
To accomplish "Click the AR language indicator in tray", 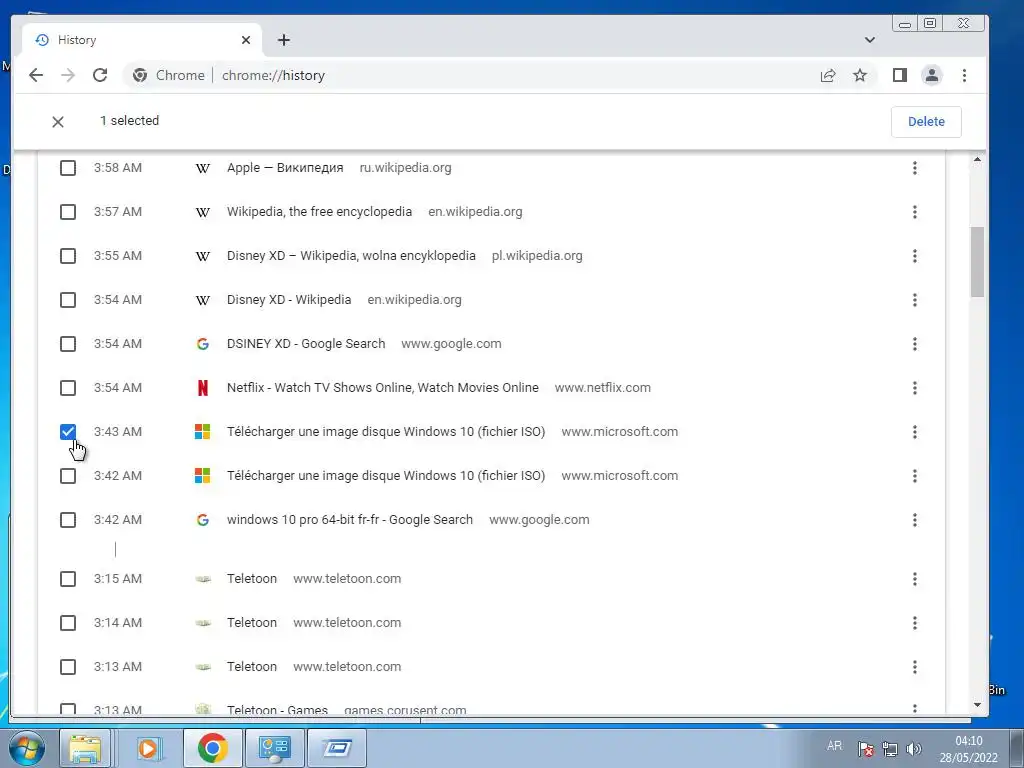I will pos(834,746).
